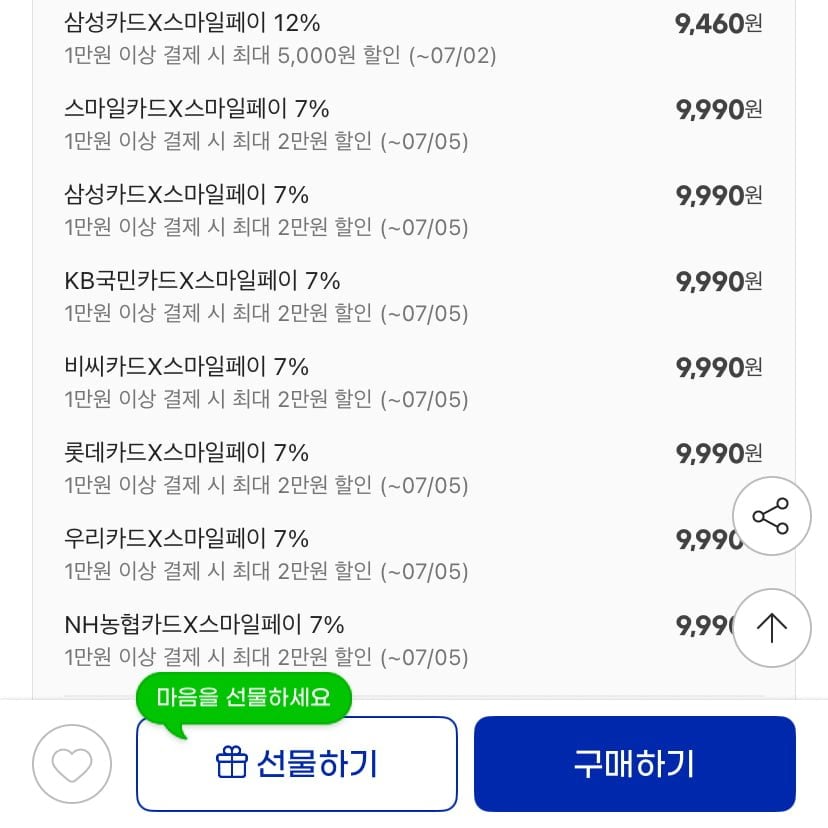
Task: Tap the 5,000원 할인 (~07/02) description text
Action: coord(387,55)
